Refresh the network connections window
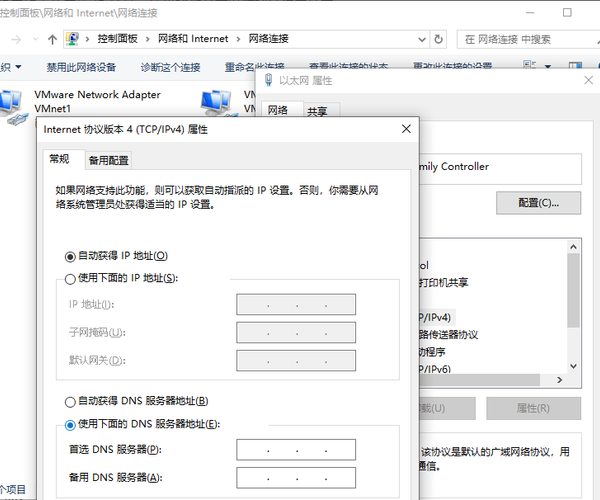 439,39
